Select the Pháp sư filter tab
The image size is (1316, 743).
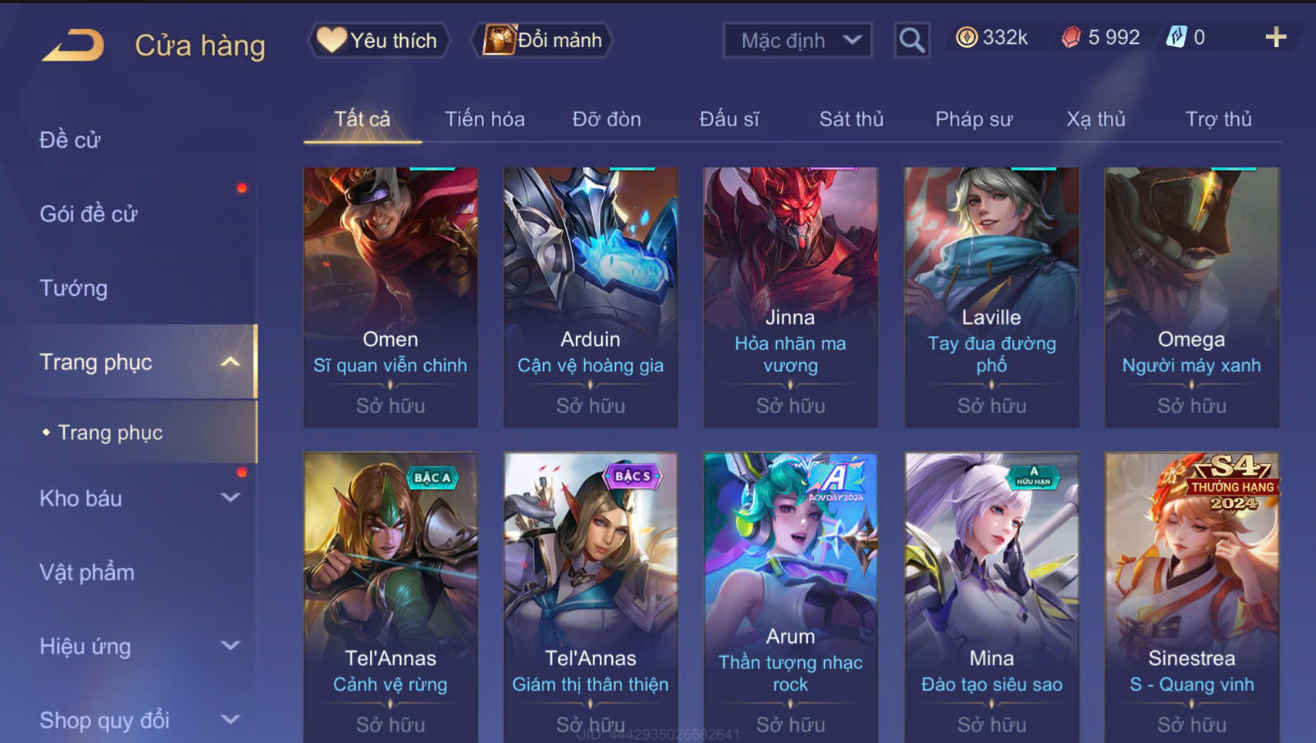point(974,119)
